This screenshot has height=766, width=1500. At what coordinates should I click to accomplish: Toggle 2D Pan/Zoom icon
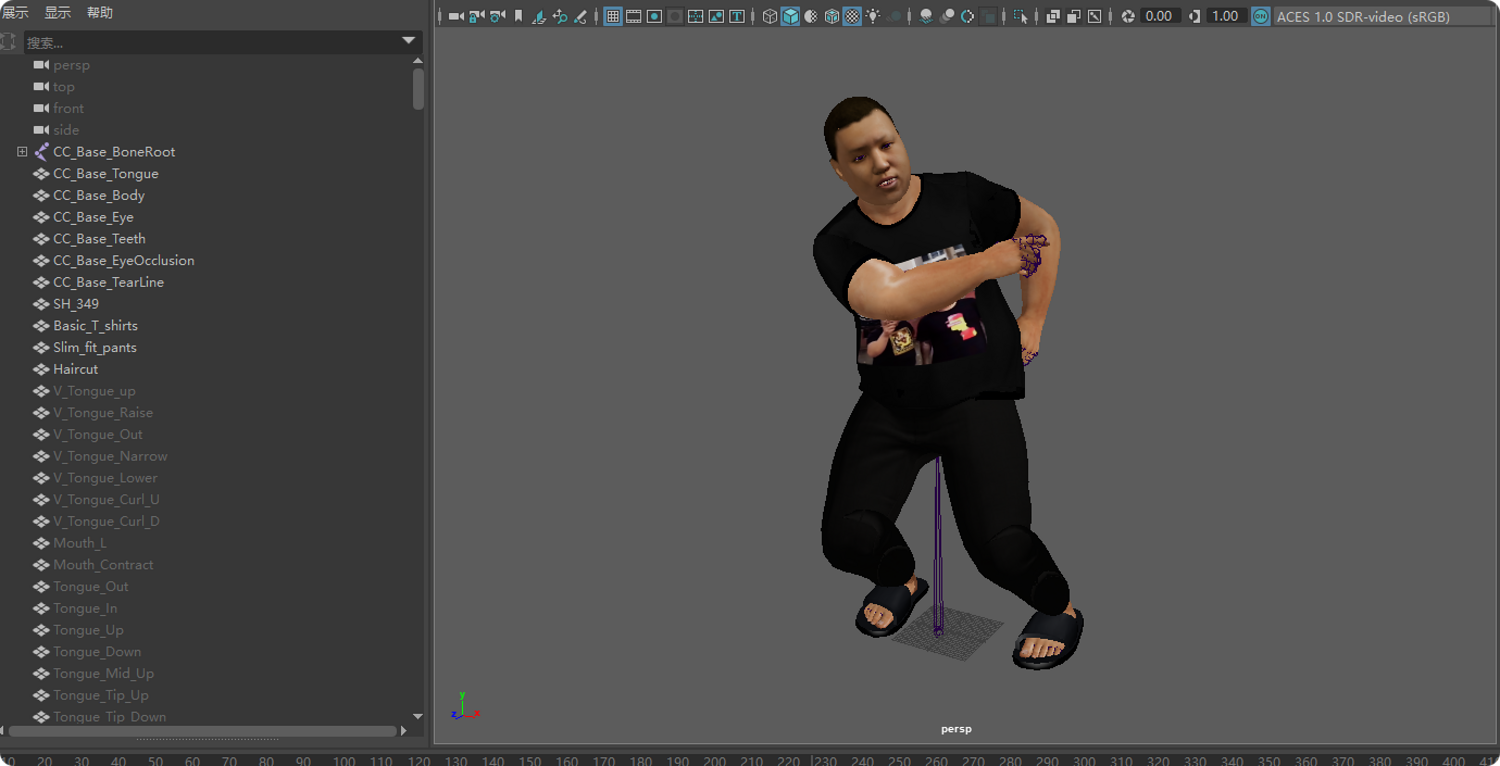560,16
